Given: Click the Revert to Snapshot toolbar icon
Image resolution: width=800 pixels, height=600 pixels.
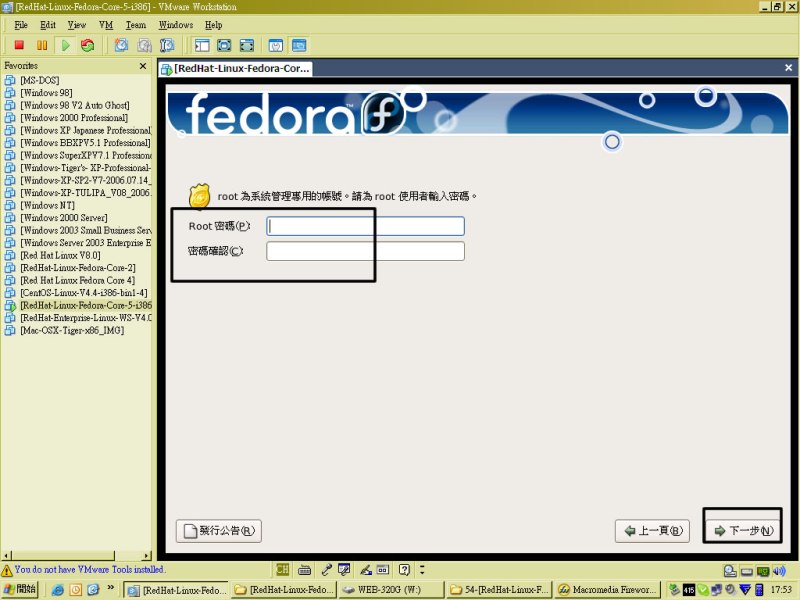Looking at the screenshot, I should click(144, 45).
